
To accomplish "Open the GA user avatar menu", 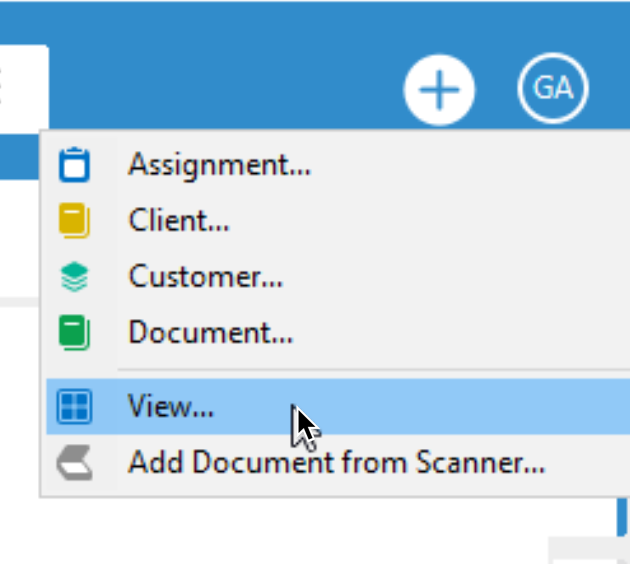I will (x=553, y=88).
